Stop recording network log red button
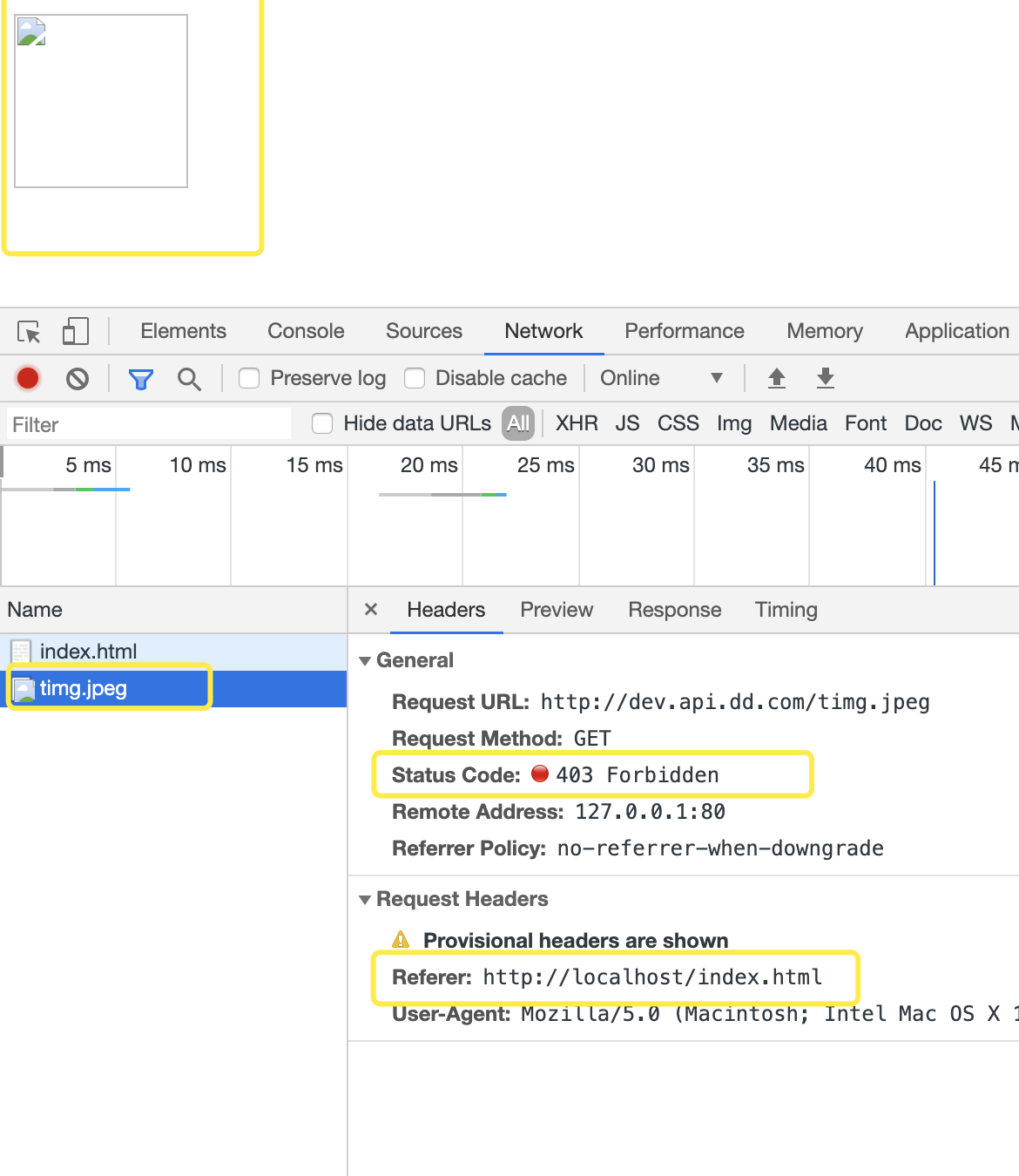The height and width of the screenshot is (1176, 1019). coord(28,378)
